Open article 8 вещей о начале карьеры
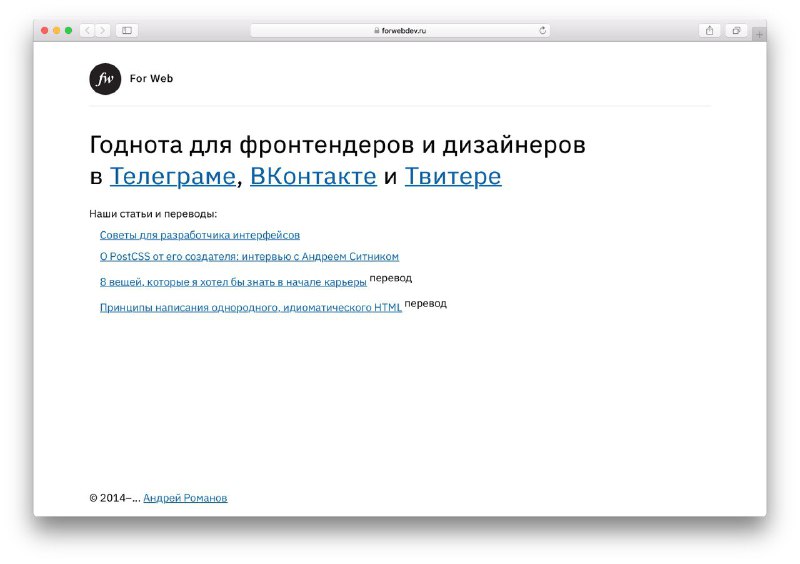Image resolution: width=800 pixels, height=564 pixels. click(x=233, y=282)
